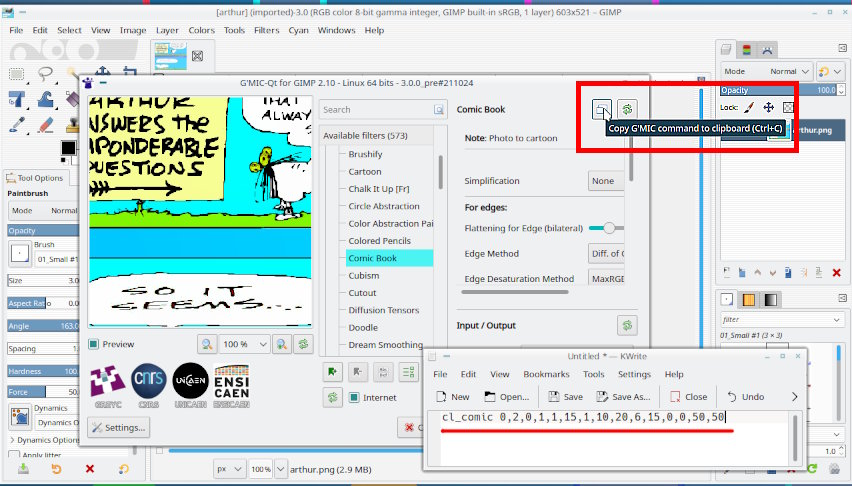Click arthur image thumbnail tab
Image resolution: width=852 pixels, height=486 pixels.
pyautogui.click(x=171, y=56)
